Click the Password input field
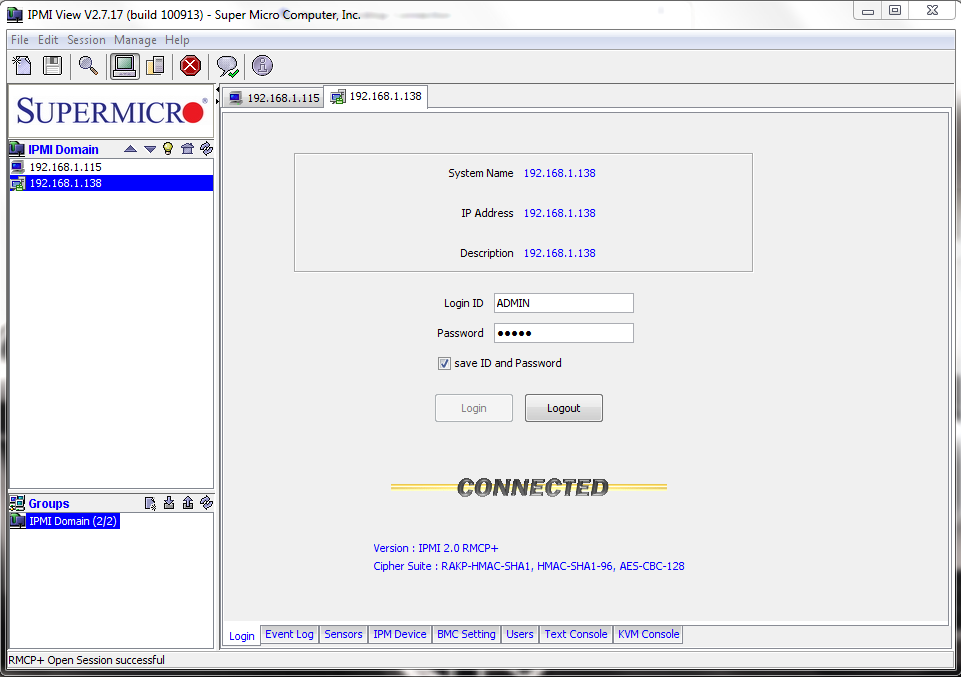Viewport: 961px width, 677px height. 563,333
